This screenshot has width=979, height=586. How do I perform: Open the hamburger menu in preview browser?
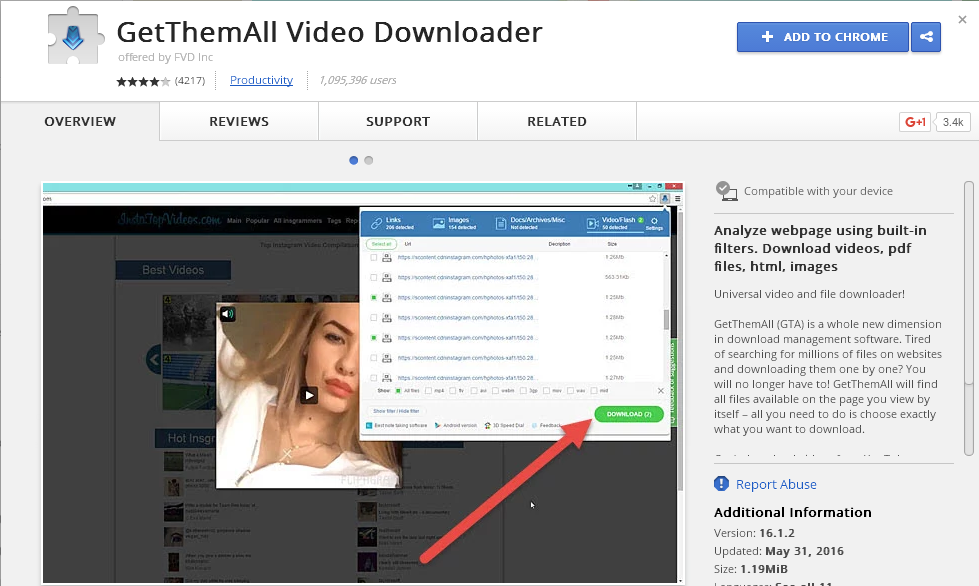(x=677, y=198)
